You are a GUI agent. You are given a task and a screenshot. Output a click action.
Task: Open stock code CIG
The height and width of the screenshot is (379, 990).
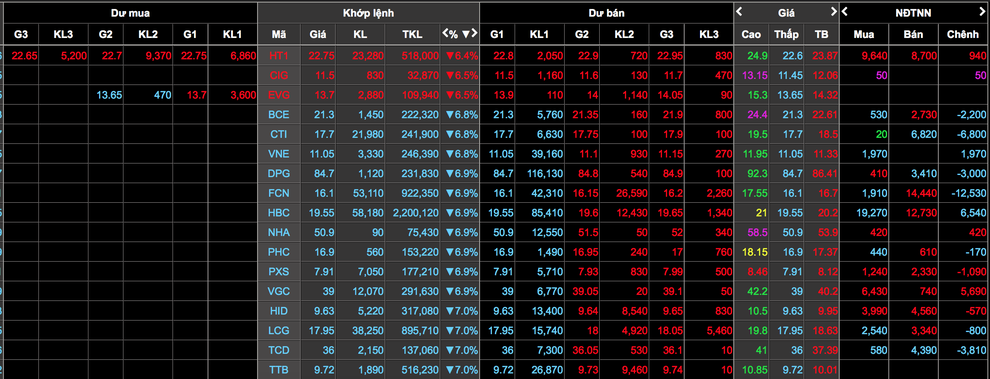[278, 75]
